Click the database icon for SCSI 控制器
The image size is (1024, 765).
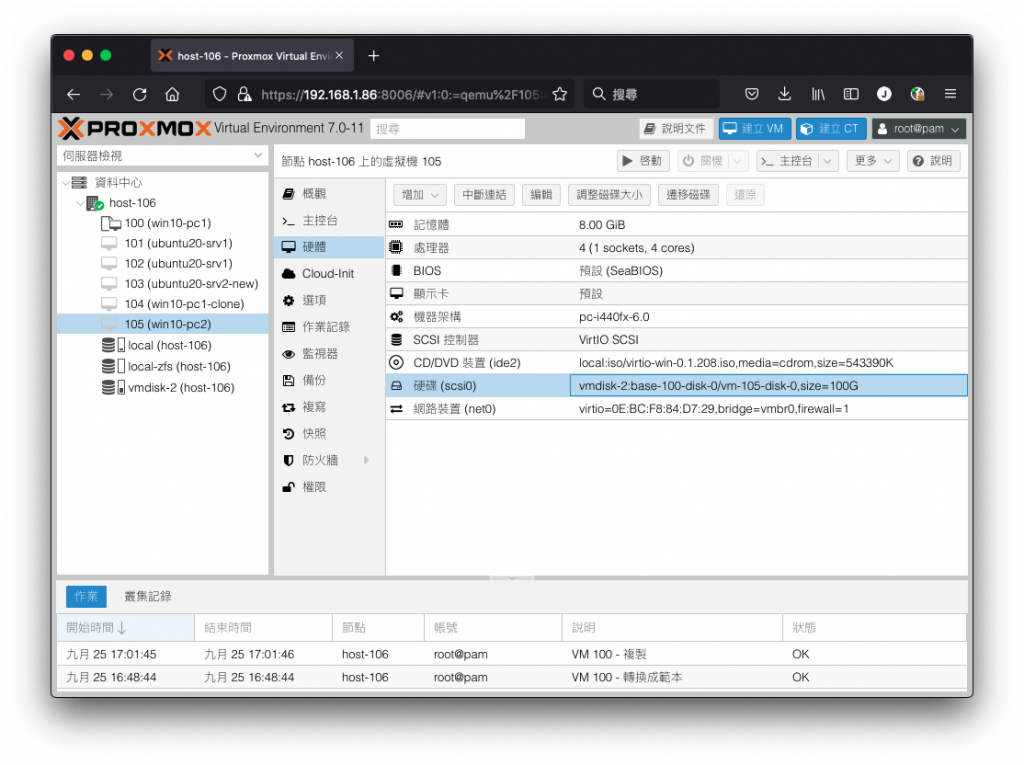(x=396, y=339)
